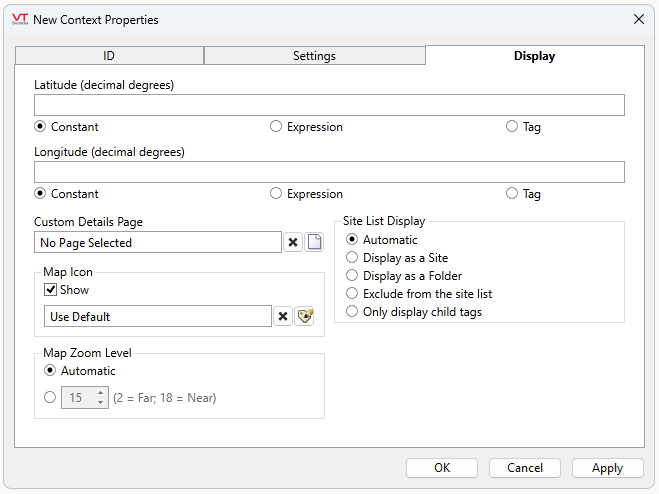Select Expression for Longitude
Screen dimensions: 659x494
pos(276,193)
